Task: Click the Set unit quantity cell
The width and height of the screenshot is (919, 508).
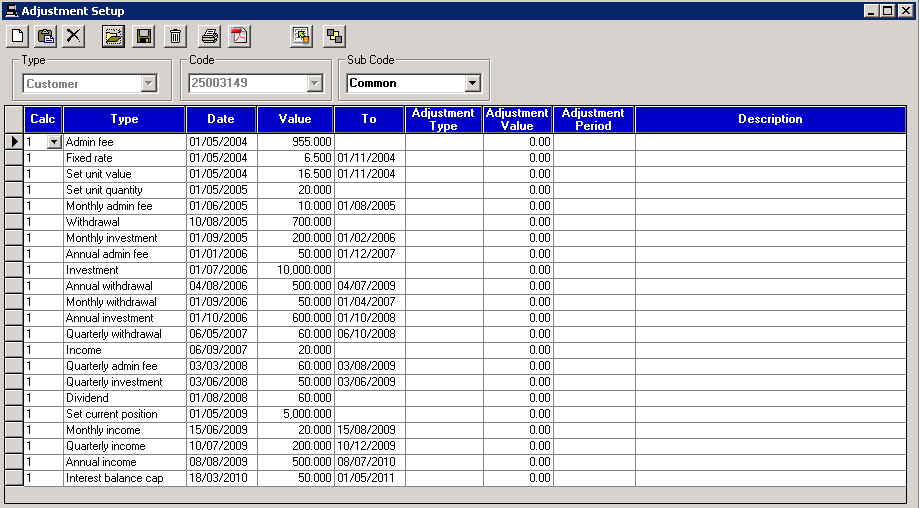Action: tap(124, 190)
